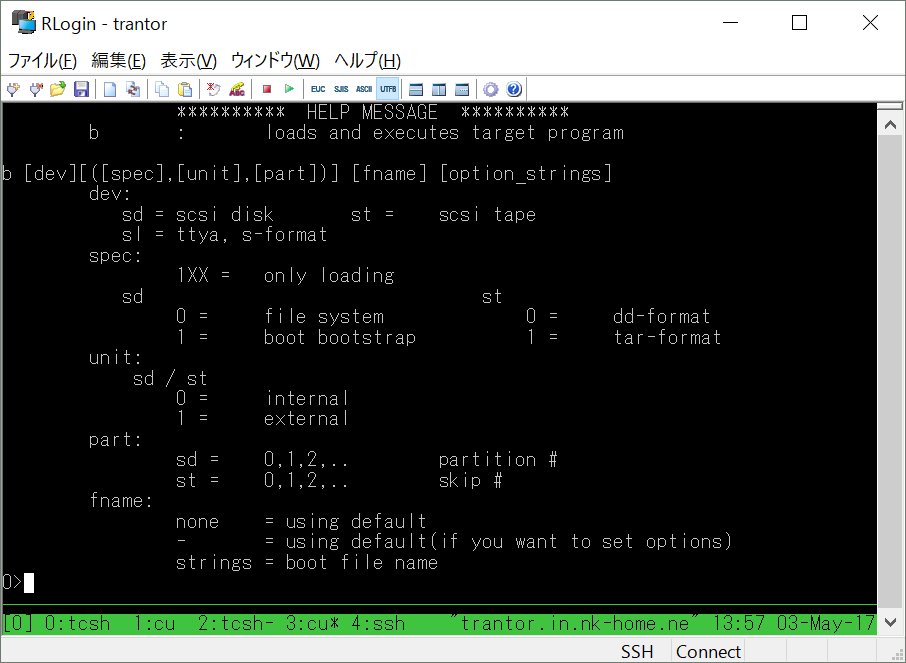Click the third window layout icon
The height and width of the screenshot is (663, 906).
click(462, 89)
